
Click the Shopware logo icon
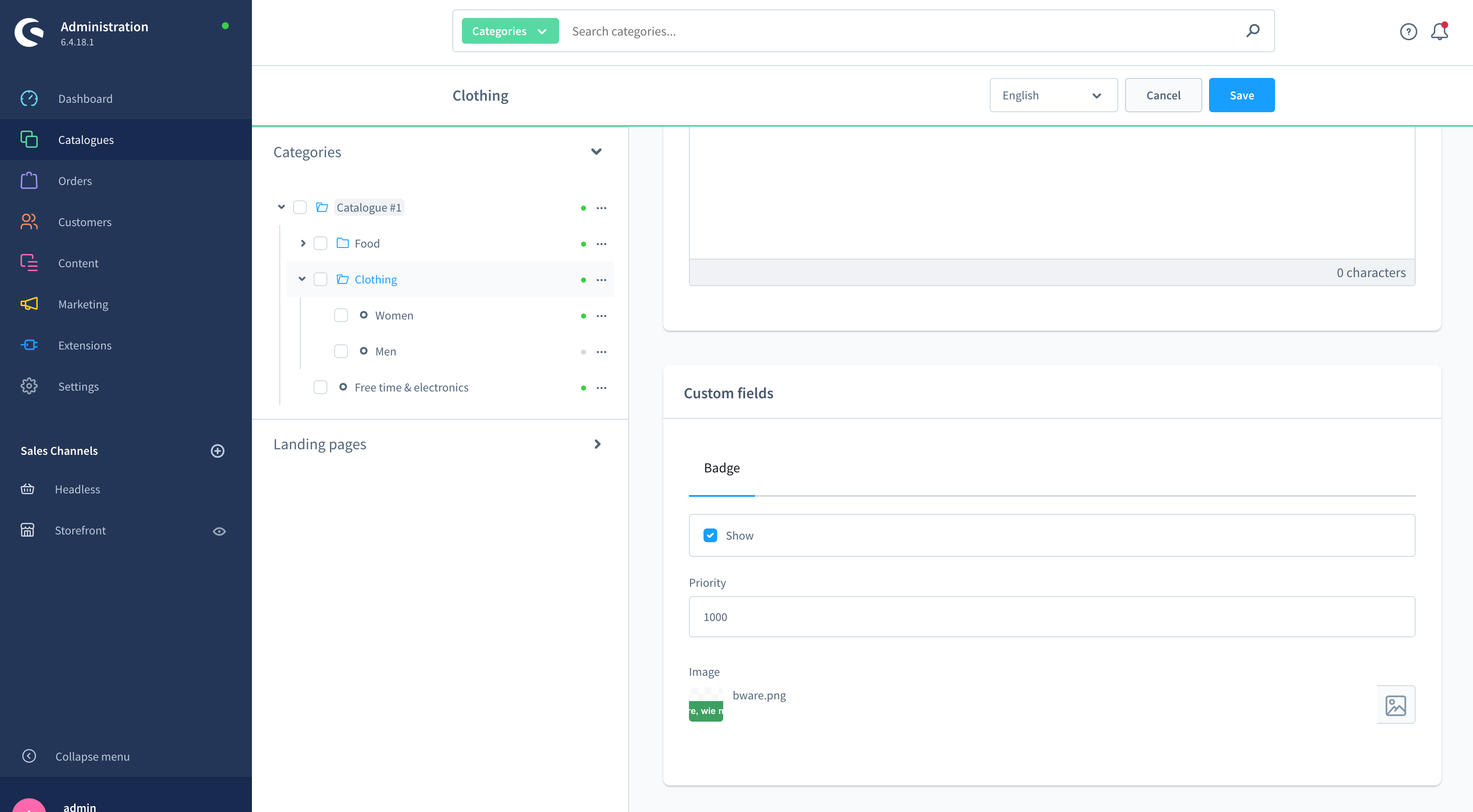coord(29,33)
